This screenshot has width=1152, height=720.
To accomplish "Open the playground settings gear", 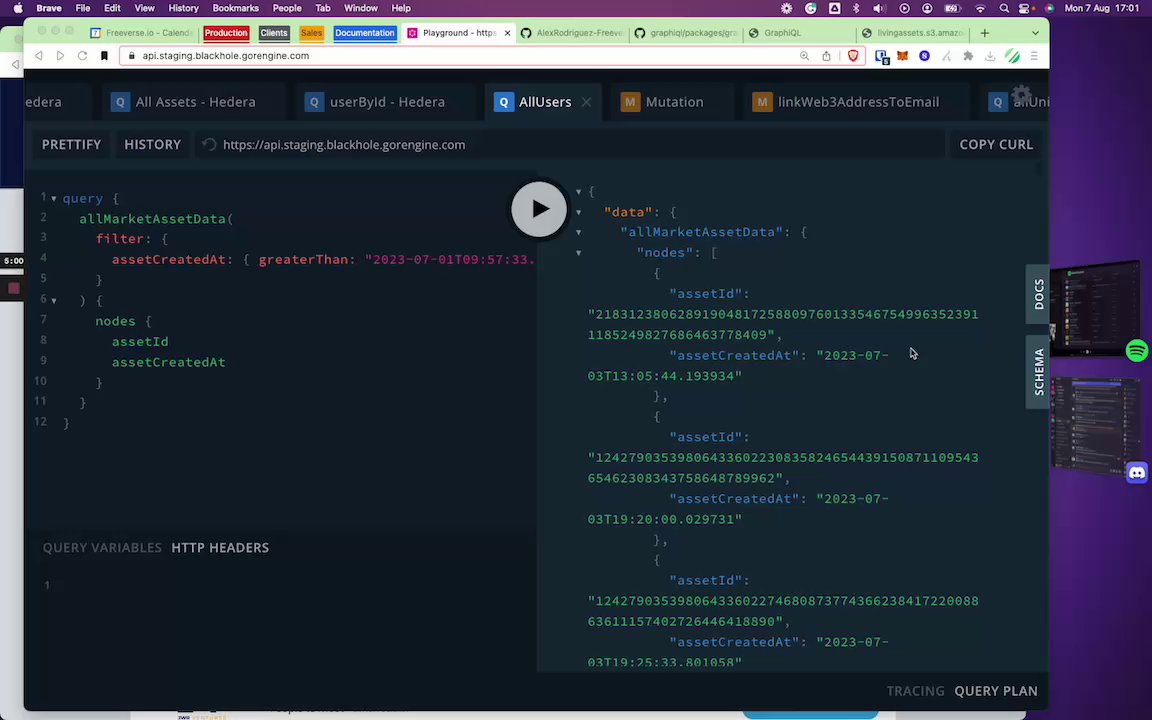I will [1021, 95].
